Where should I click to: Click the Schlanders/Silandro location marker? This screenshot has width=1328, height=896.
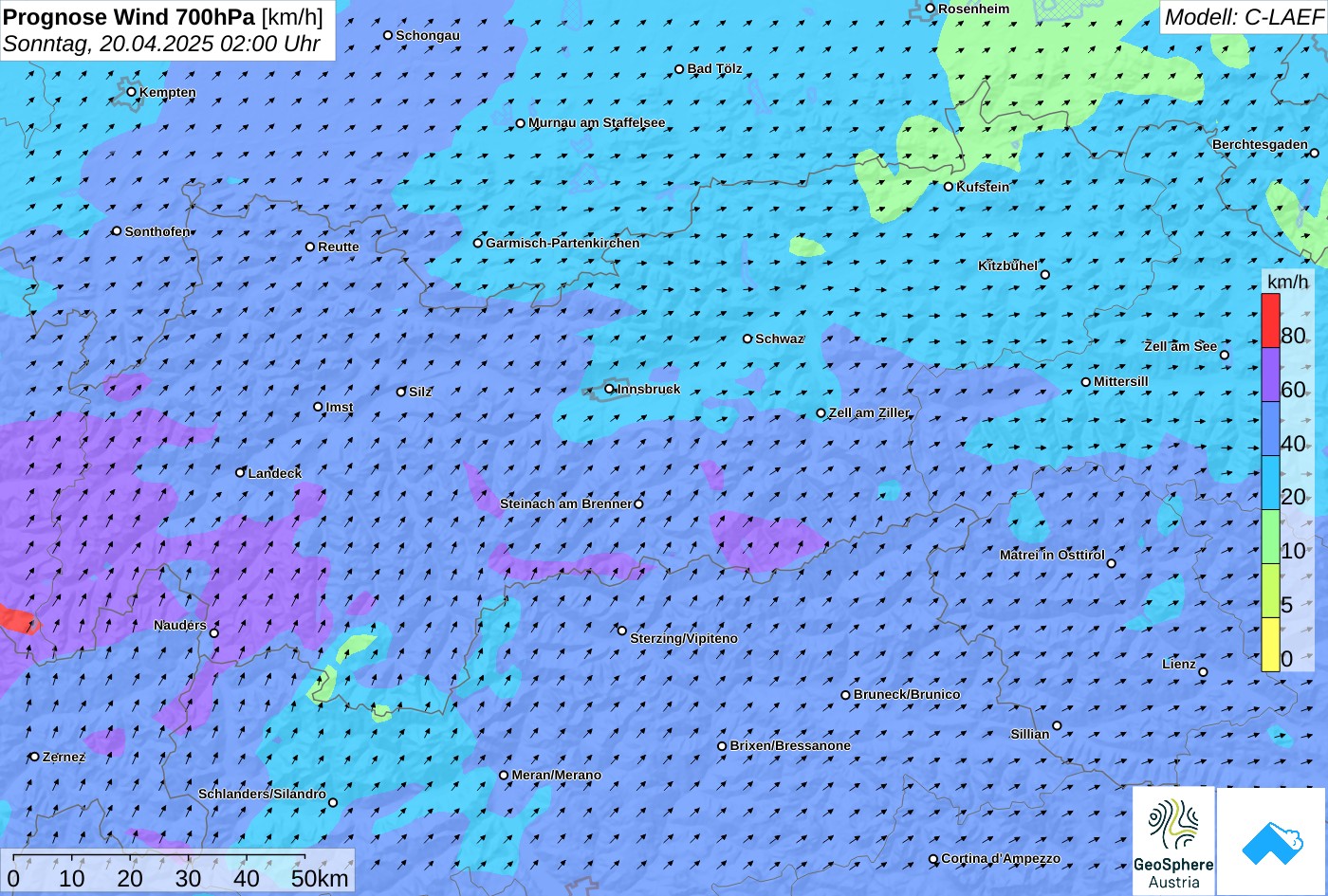click(x=333, y=803)
